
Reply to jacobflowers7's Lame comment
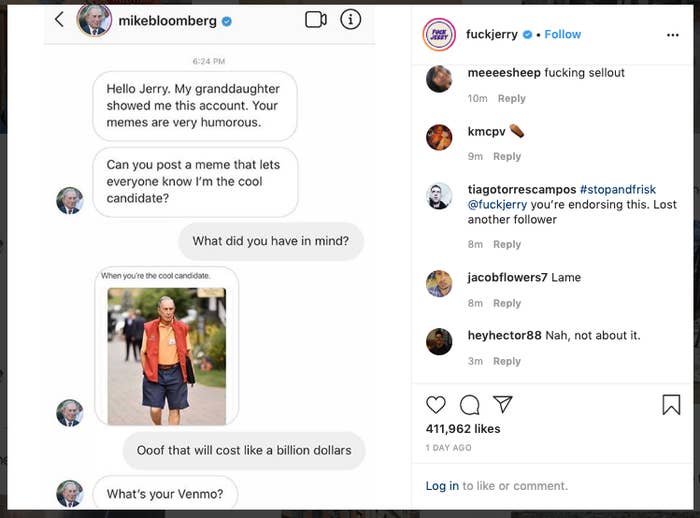[507, 303]
